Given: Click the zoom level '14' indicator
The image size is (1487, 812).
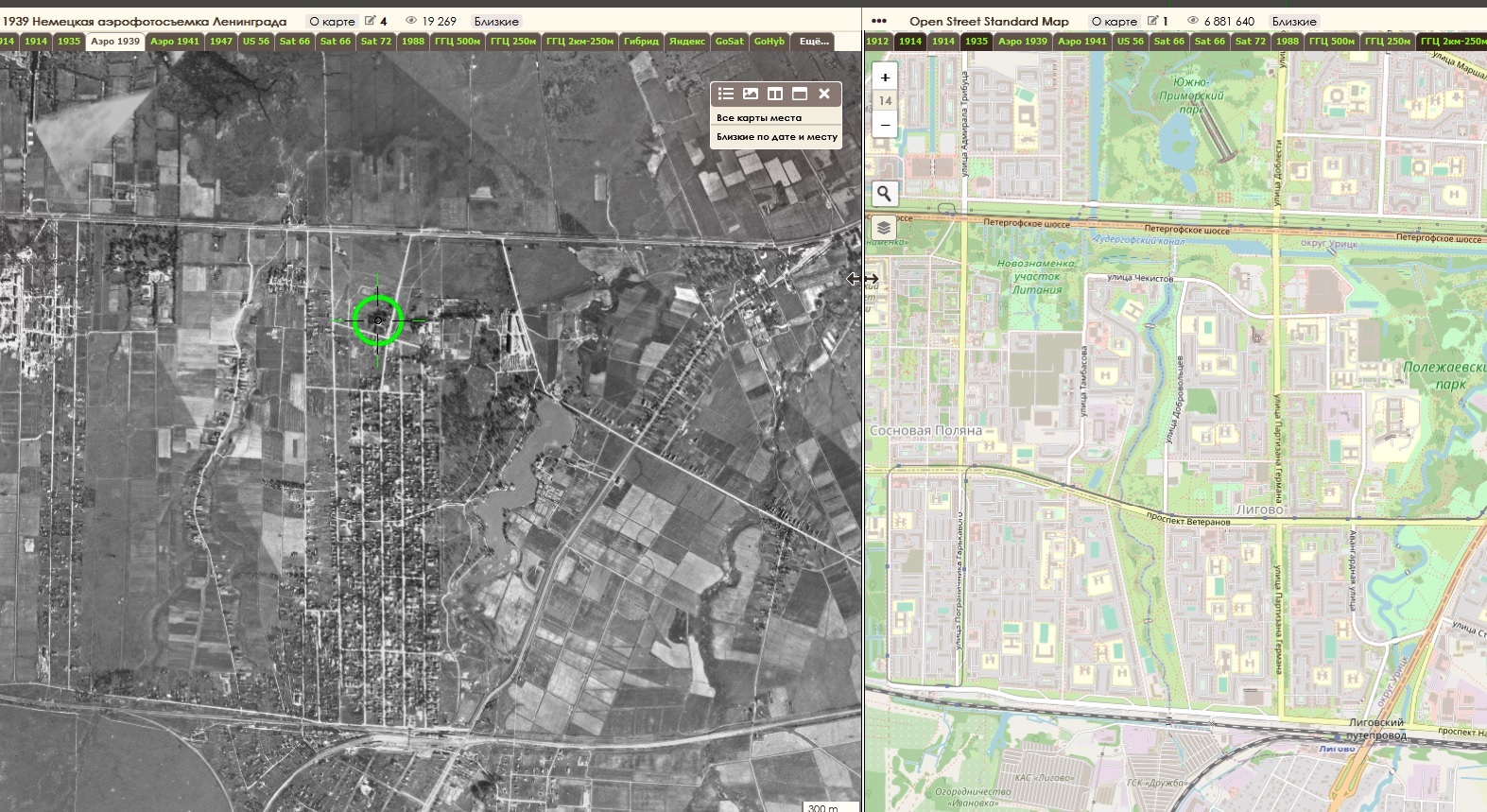Looking at the screenshot, I should (x=885, y=100).
